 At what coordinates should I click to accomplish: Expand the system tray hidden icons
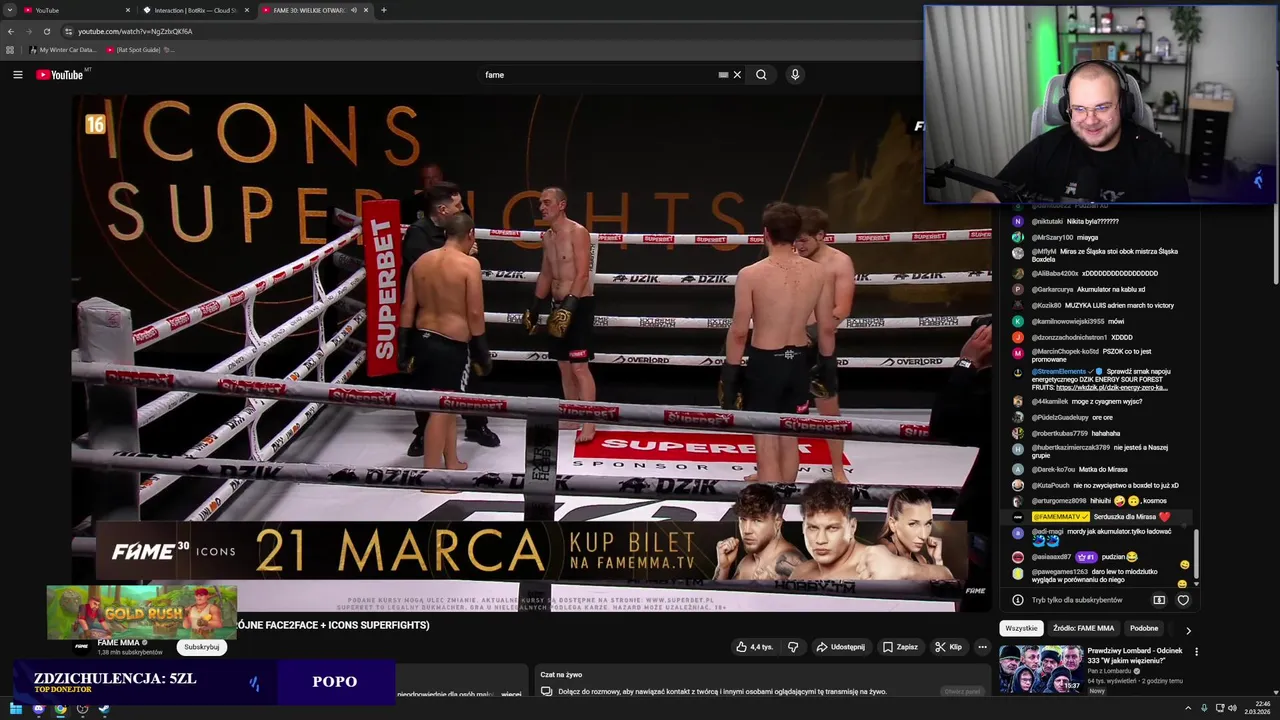(1188, 709)
